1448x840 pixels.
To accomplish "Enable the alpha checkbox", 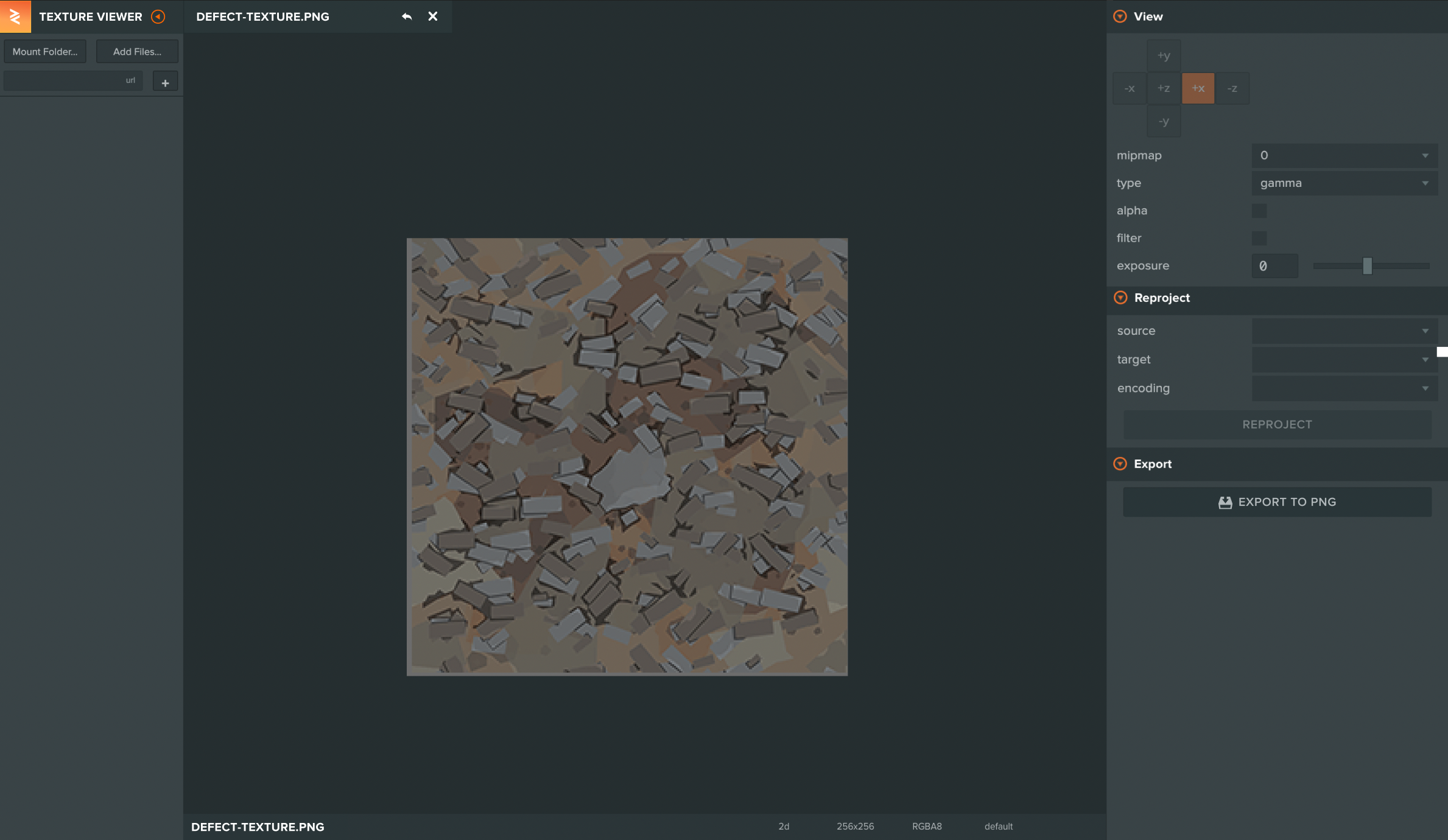I will pyautogui.click(x=1259, y=210).
